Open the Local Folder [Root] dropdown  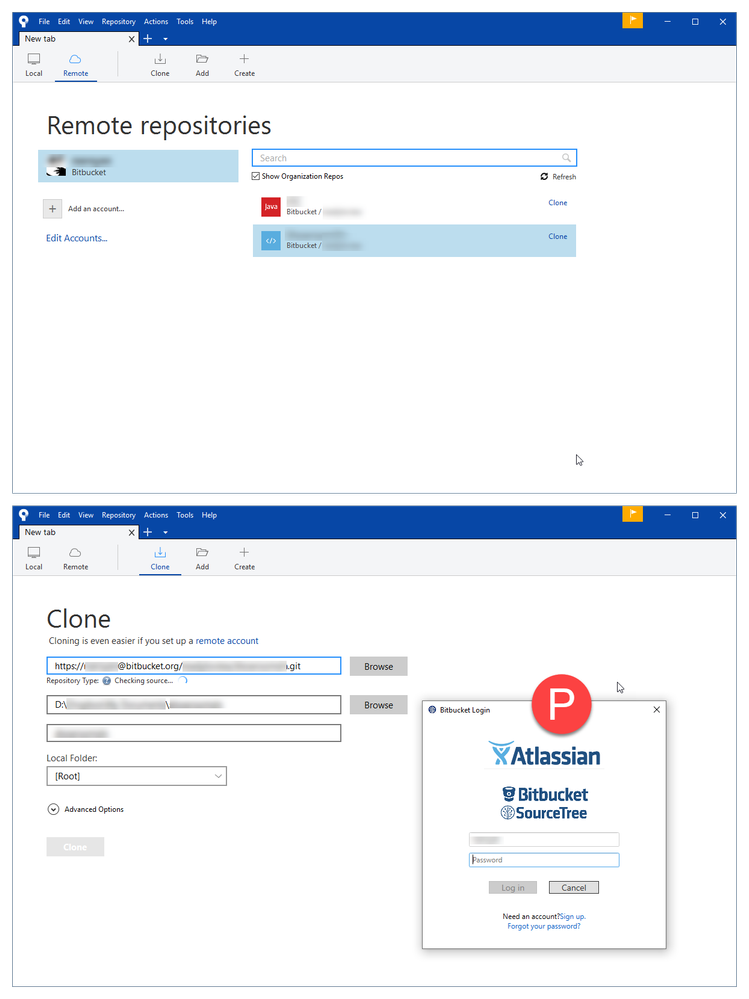coord(136,776)
